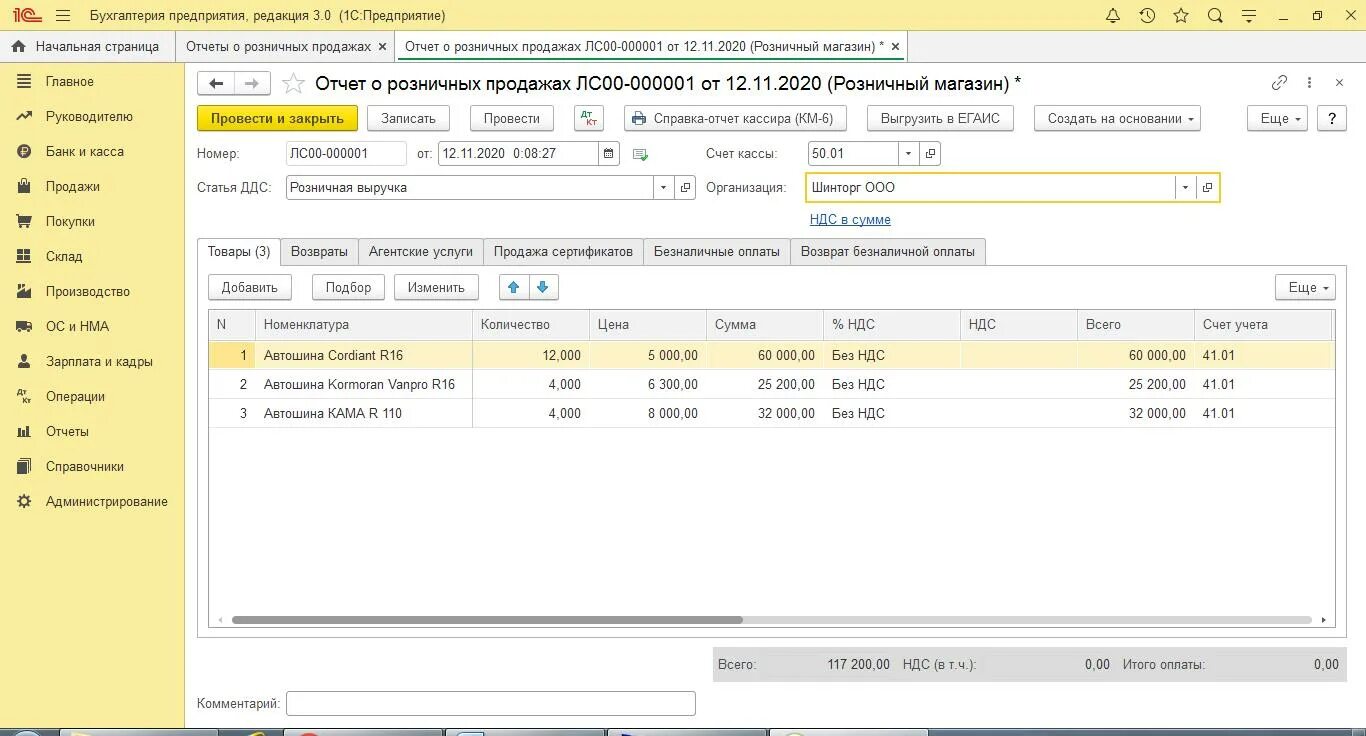The width and height of the screenshot is (1366, 736).
Task: Open Банк и касса section
Action: [x=85, y=151]
